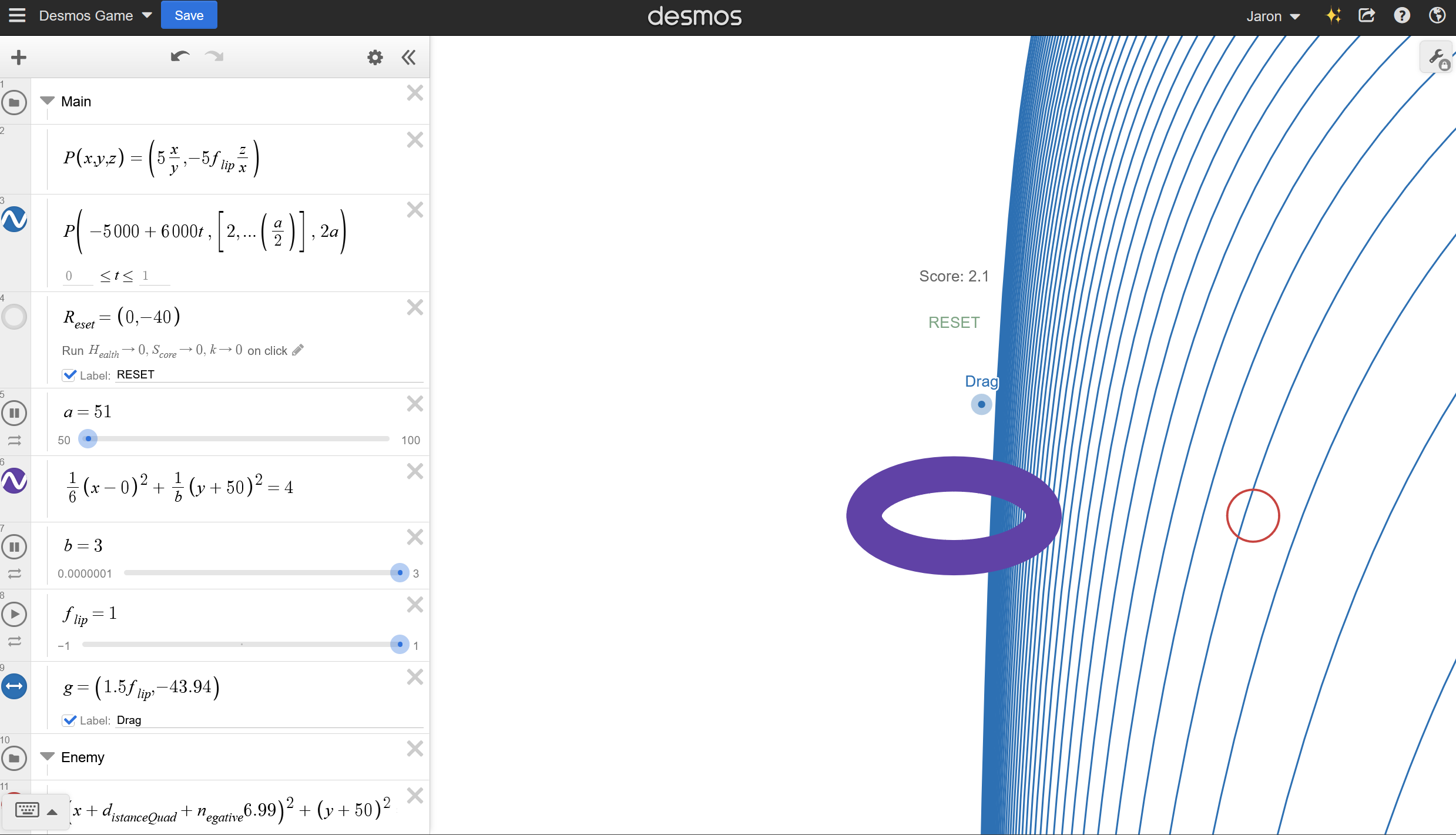Uncheck the Drag label checkbox
1456x835 pixels.
(x=69, y=720)
